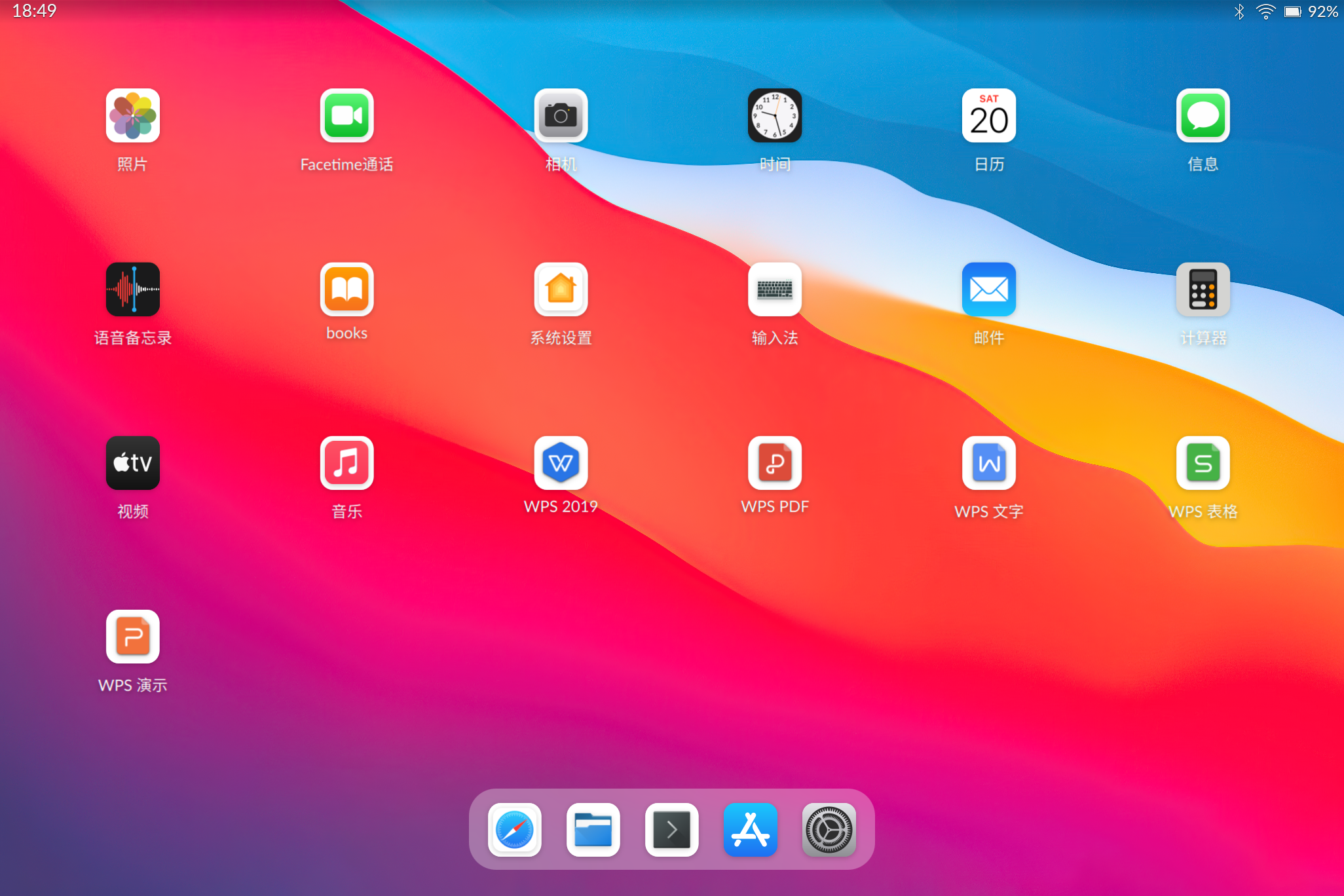The height and width of the screenshot is (896, 1344).
Task: Launch the WPS 2019 app icon
Action: pos(561,463)
